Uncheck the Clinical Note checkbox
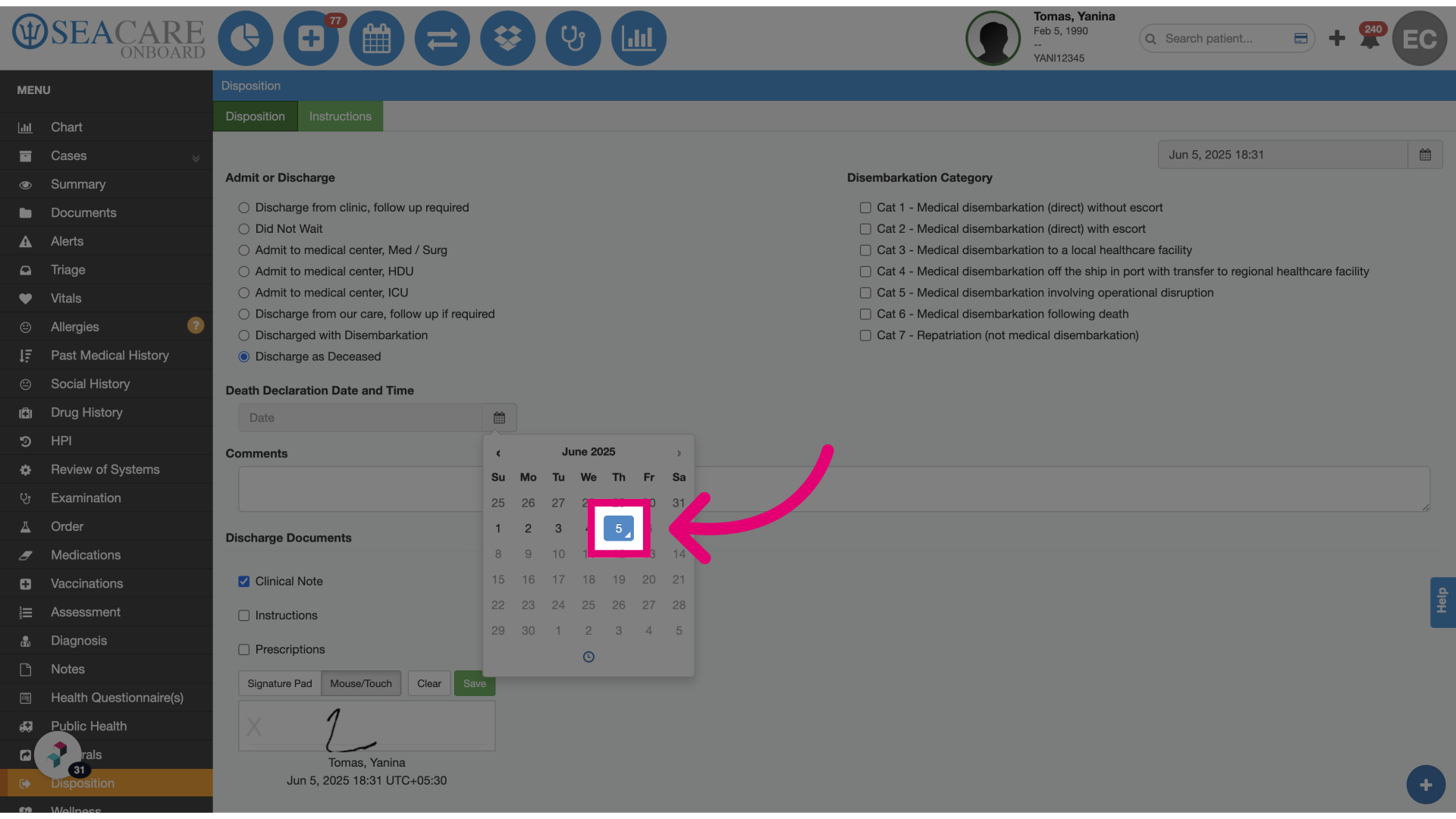1456x819 pixels. (243, 582)
